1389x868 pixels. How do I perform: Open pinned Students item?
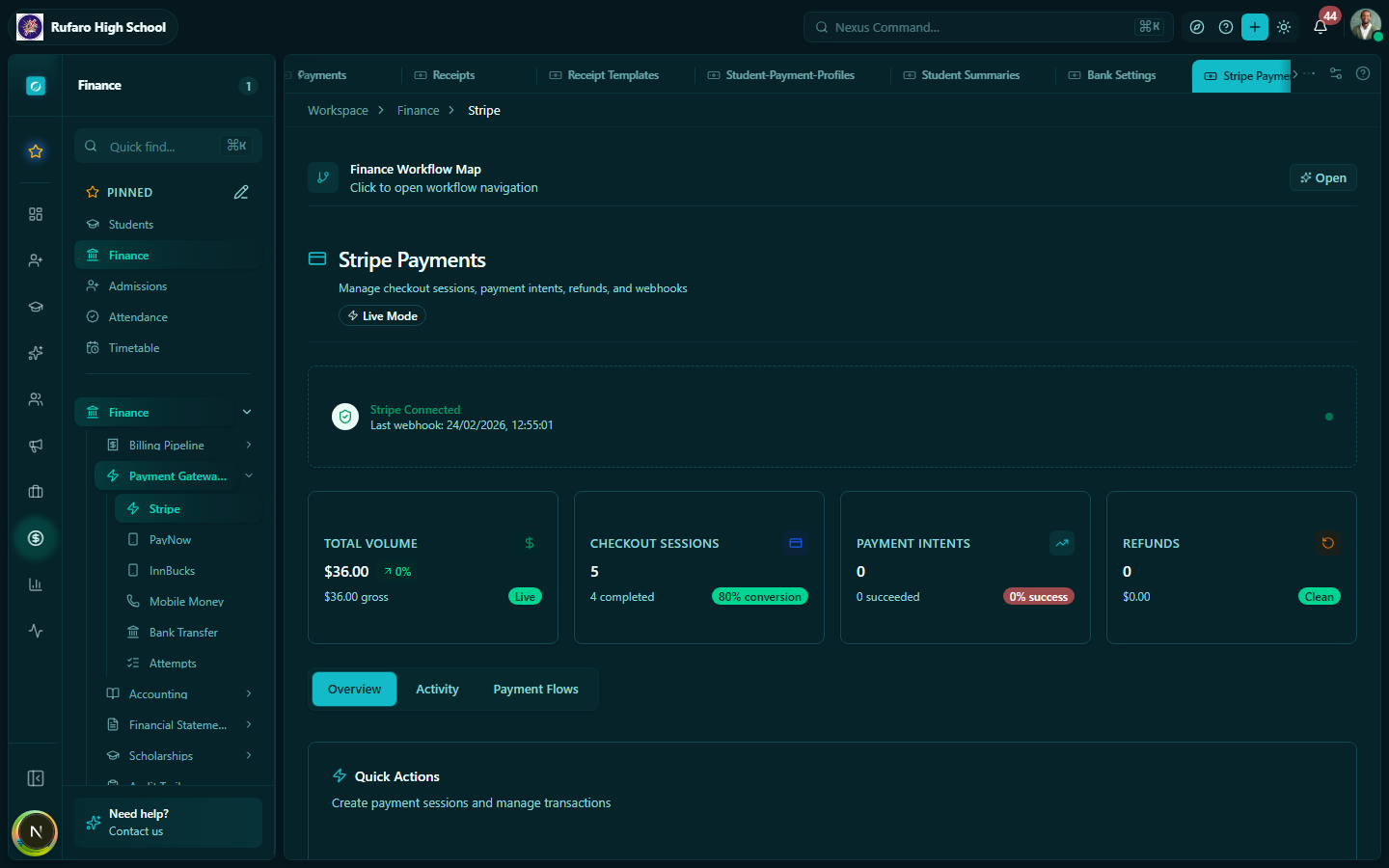coord(168,225)
